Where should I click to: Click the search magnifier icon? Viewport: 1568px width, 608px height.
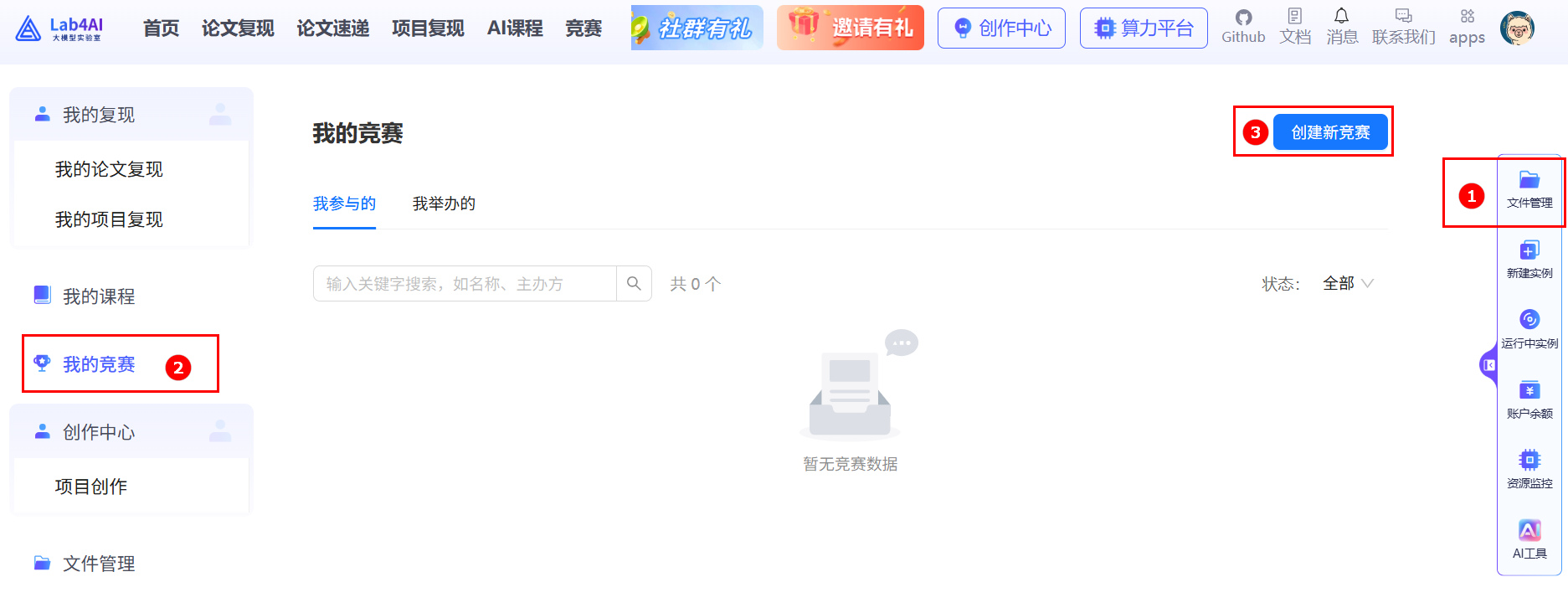(634, 284)
